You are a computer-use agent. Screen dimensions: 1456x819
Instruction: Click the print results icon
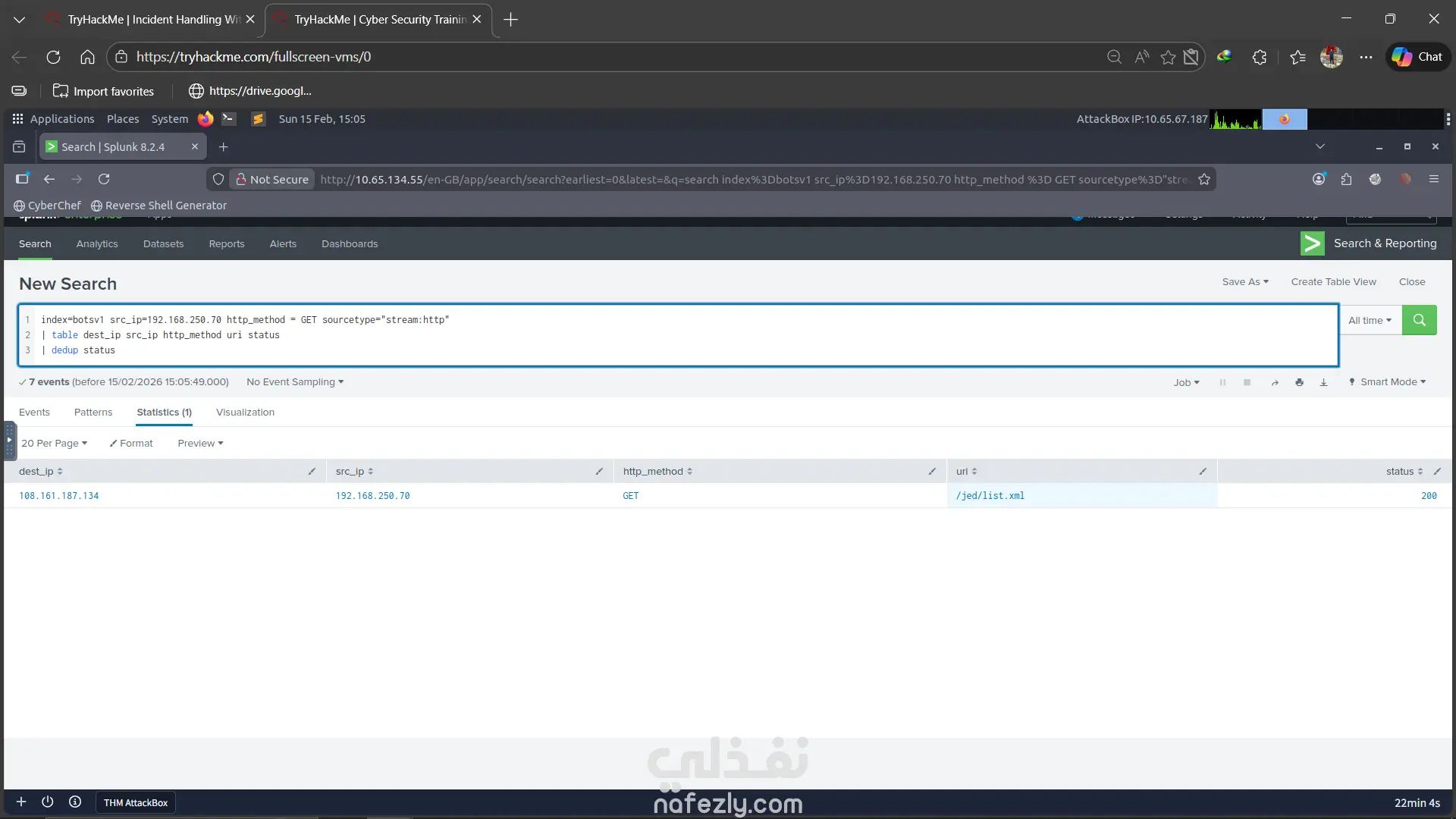pos(1299,383)
